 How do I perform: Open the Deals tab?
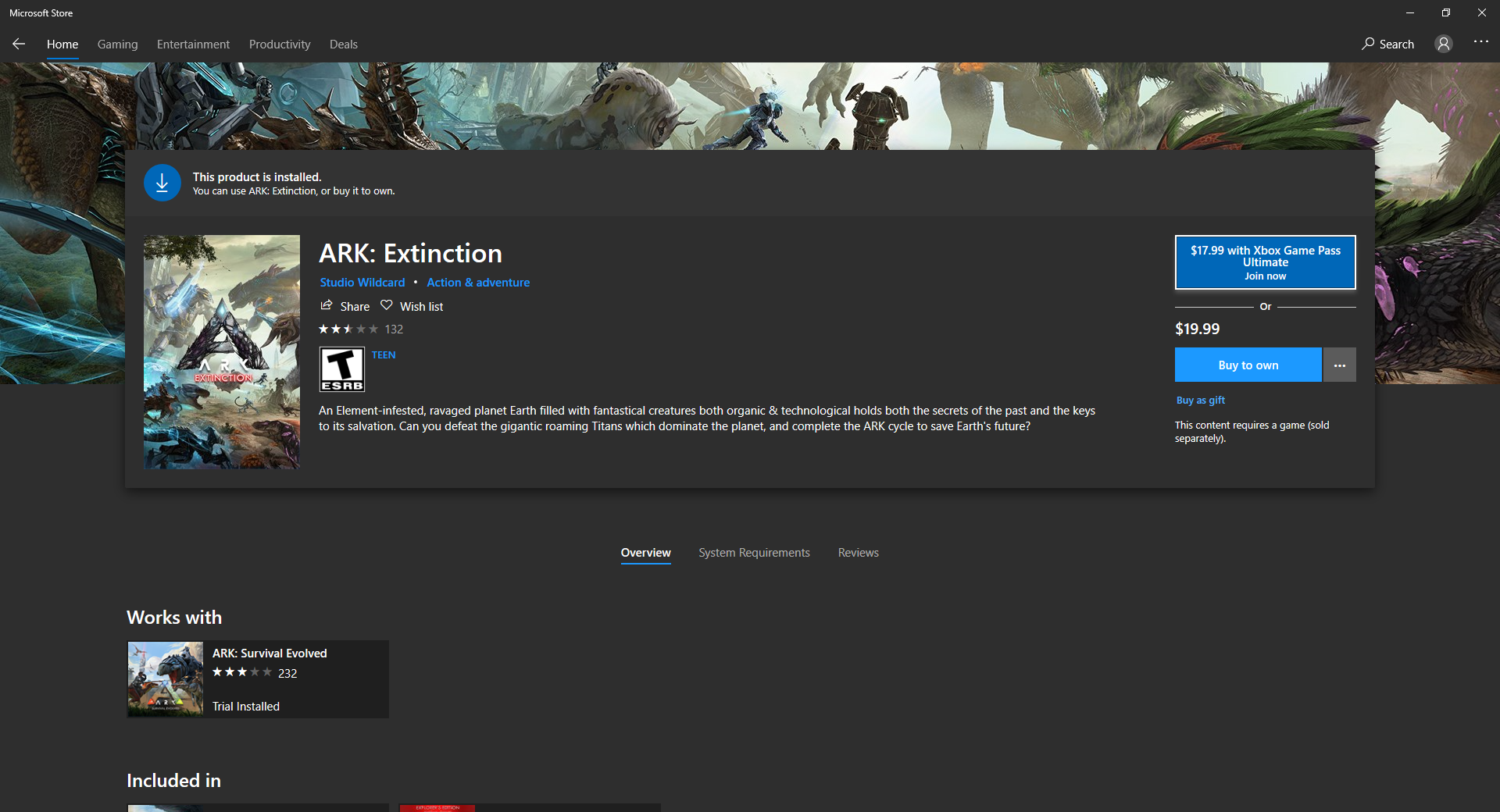coord(344,44)
